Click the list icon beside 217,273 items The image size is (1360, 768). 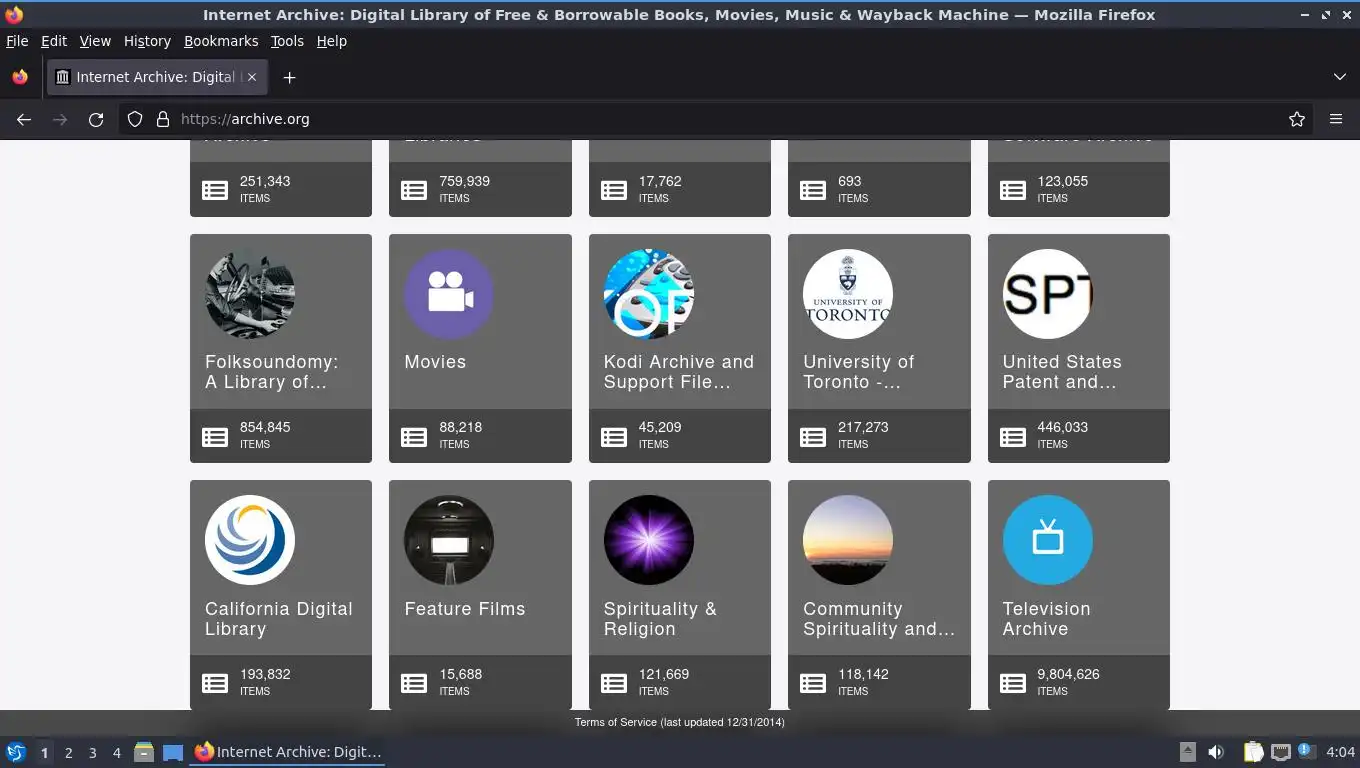click(x=813, y=437)
